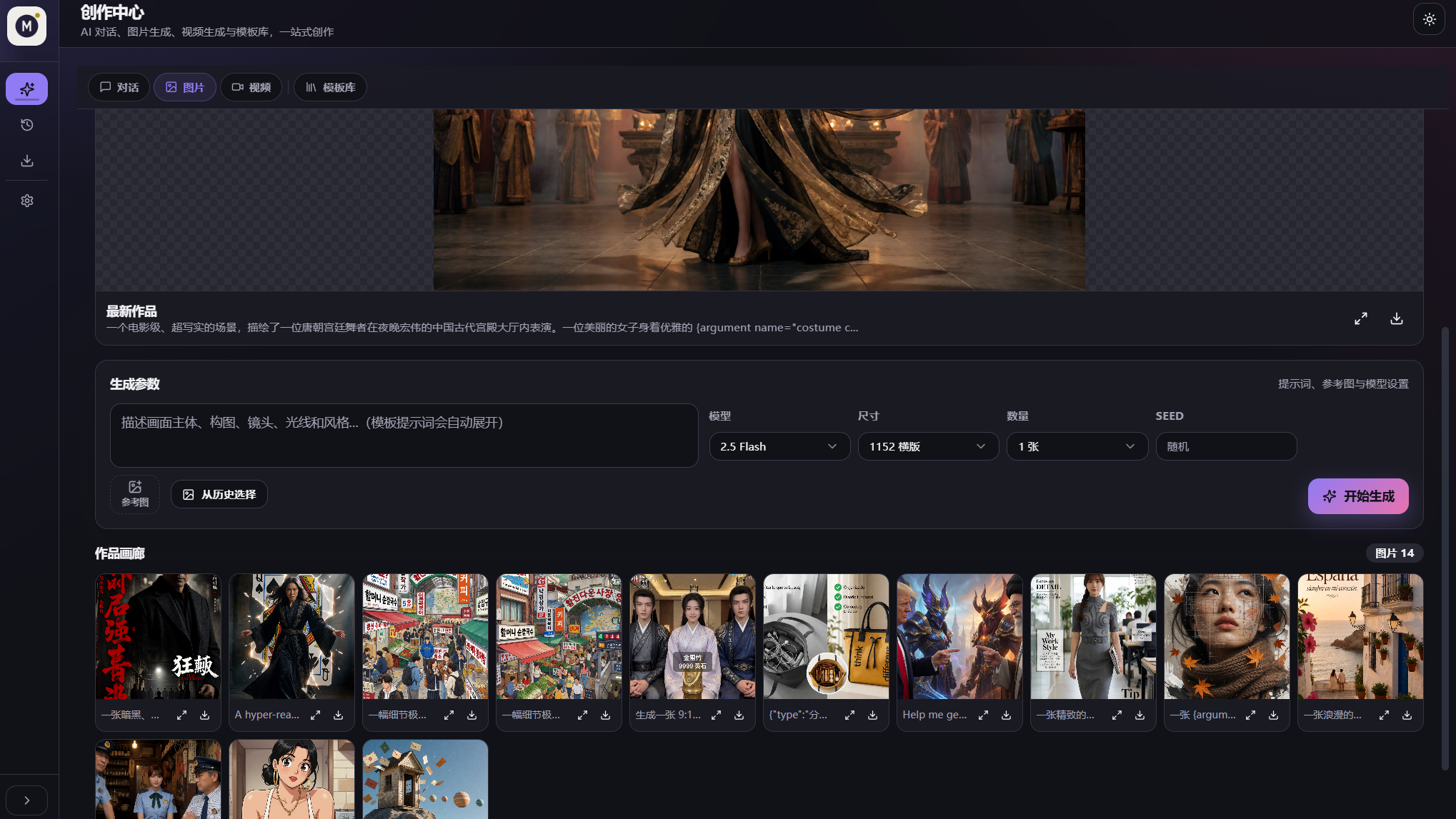Viewport: 1456px width, 819px height.
Task: Expand the 生成一张 9:1... gallery image
Action: [716, 715]
